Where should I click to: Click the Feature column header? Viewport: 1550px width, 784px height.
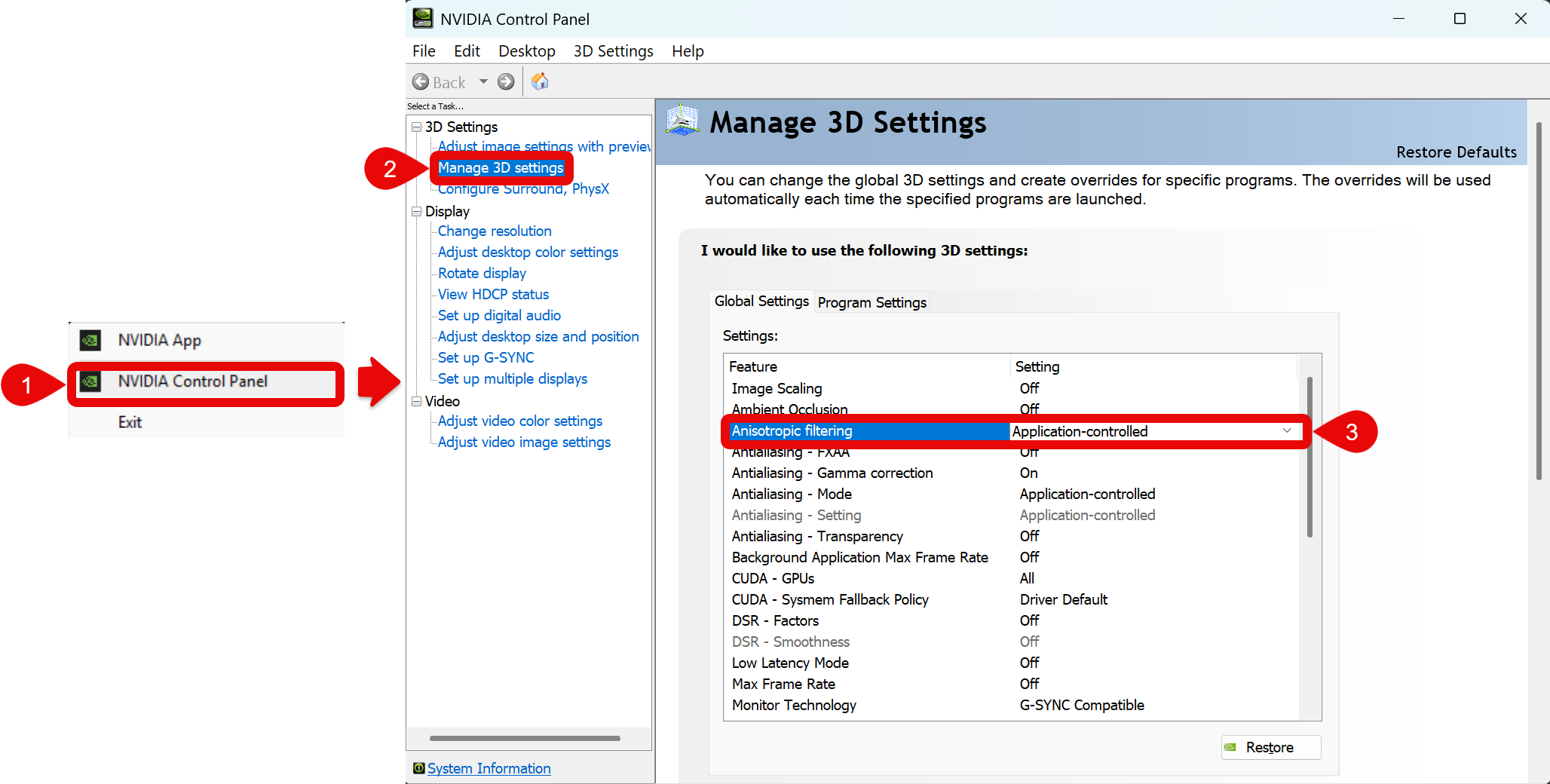click(867, 366)
